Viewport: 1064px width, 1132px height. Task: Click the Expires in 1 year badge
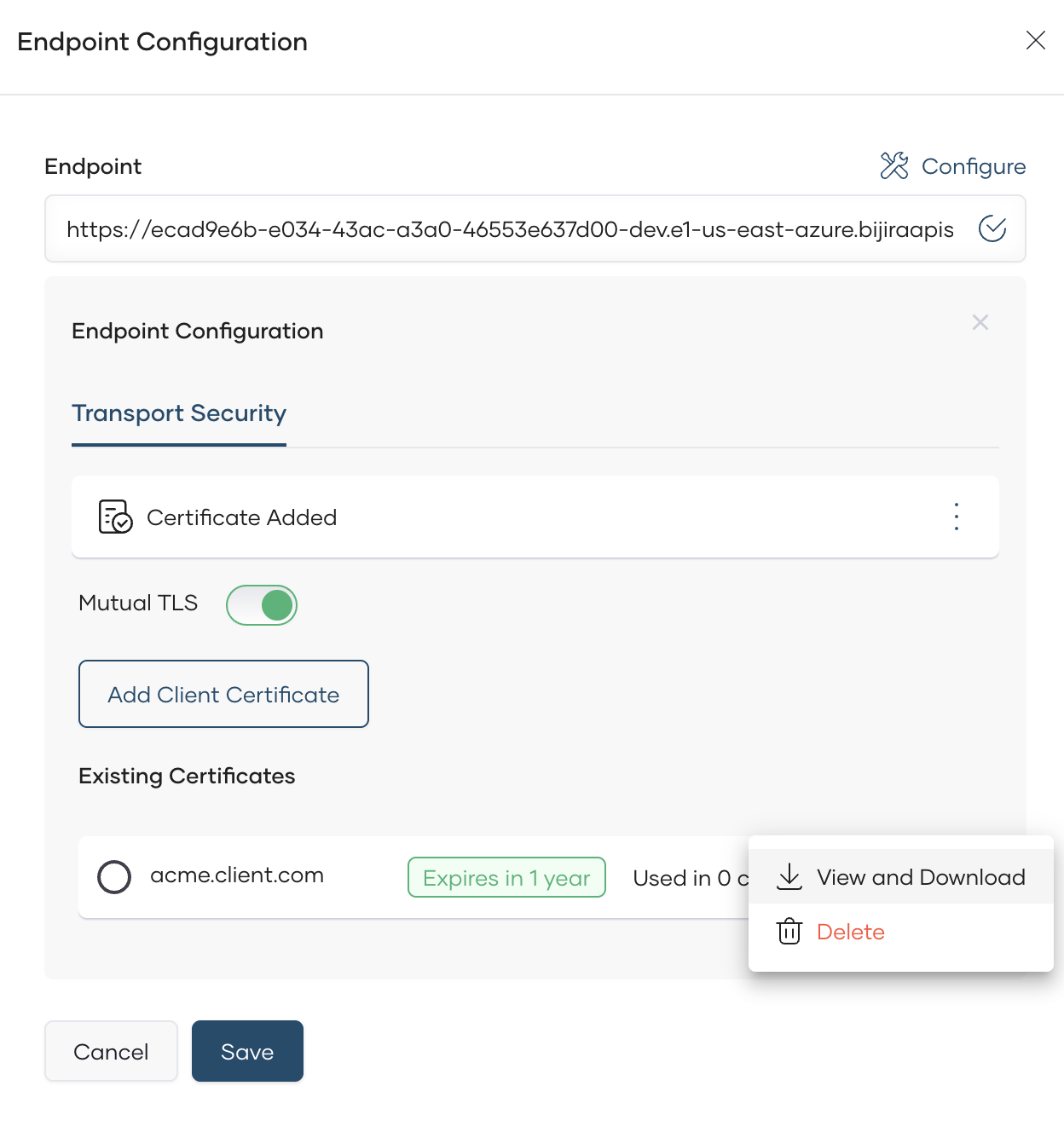click(x=506, y=877)
